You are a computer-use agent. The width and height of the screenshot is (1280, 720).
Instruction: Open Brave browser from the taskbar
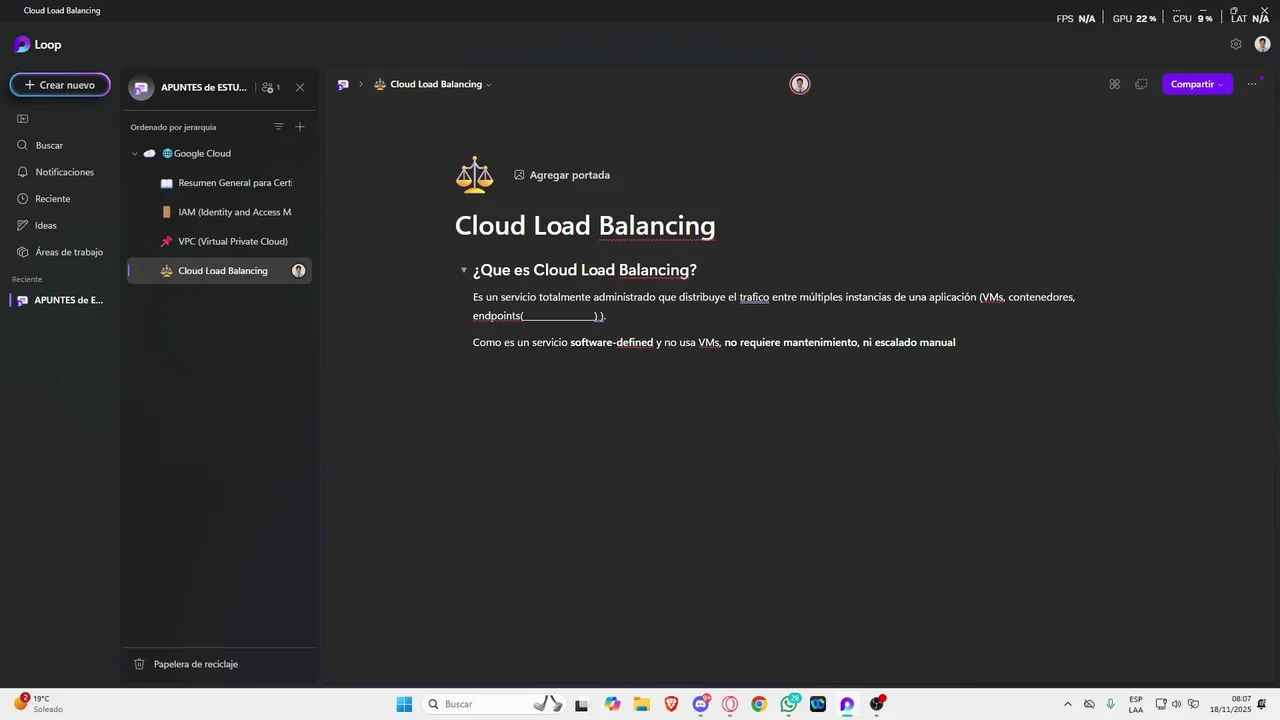tap(671, 704)
